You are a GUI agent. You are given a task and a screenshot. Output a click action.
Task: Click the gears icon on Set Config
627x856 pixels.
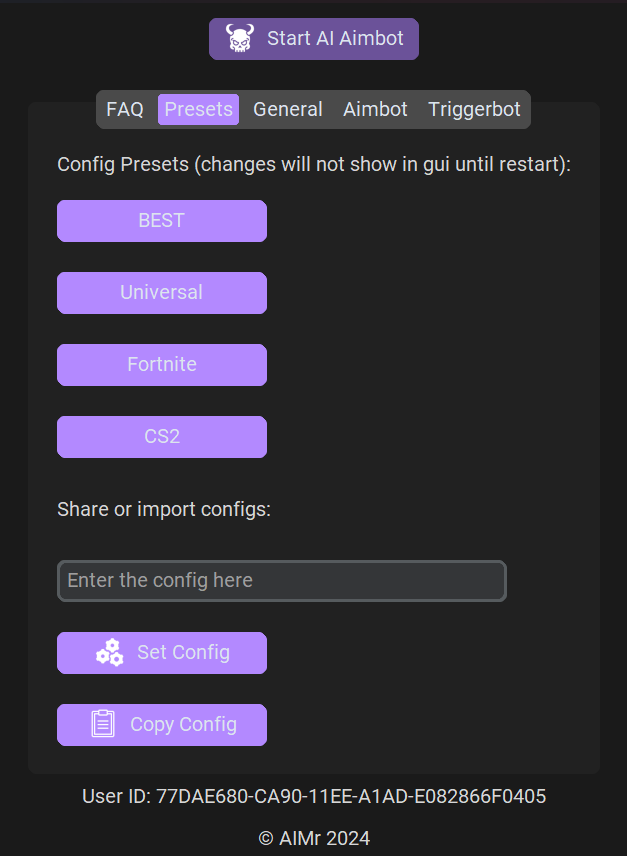click(109, 653)
